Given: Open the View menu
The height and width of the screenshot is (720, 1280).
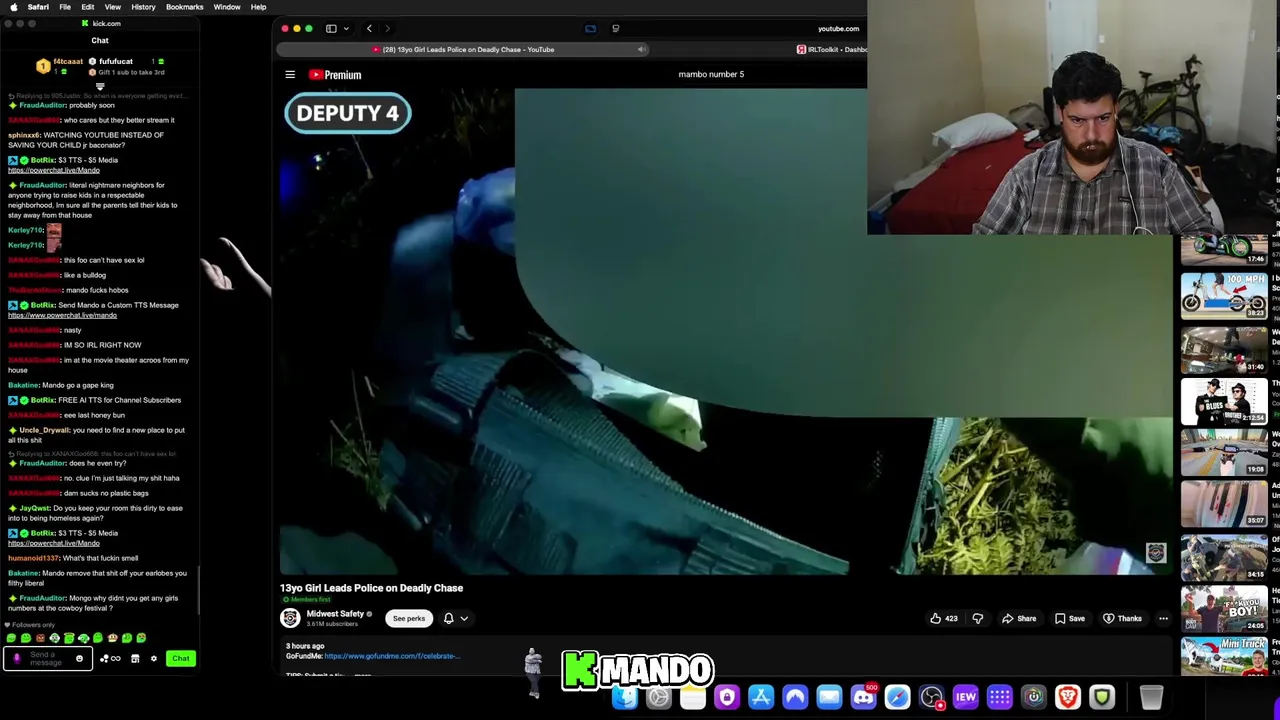Looking at the screenshot, I should click(113, 7).
